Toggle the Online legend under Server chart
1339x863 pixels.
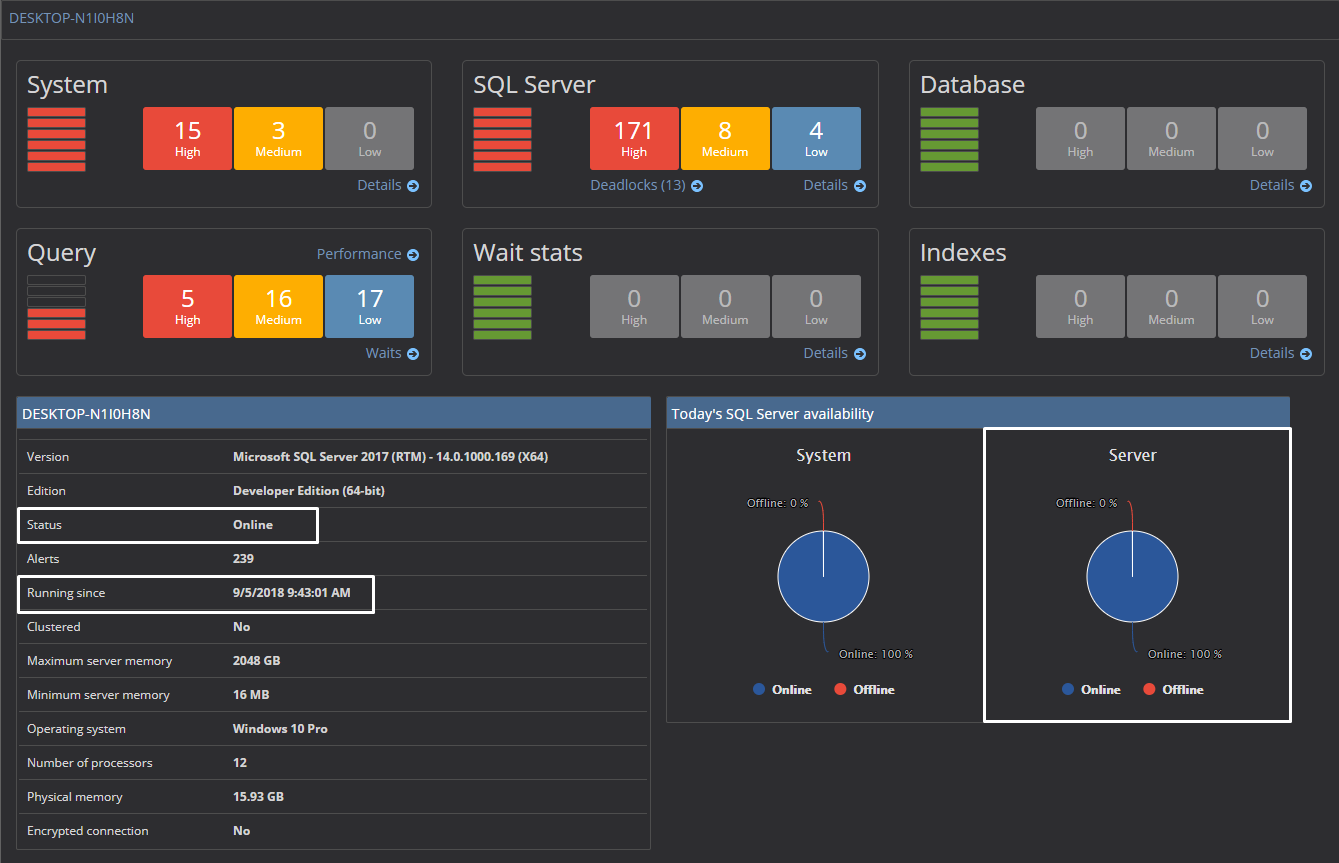pyautogui.click(x=1091, y=690)
